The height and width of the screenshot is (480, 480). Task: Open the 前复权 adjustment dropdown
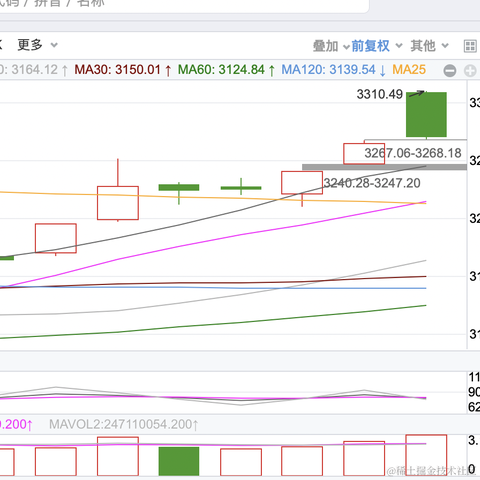click(377, 46)
